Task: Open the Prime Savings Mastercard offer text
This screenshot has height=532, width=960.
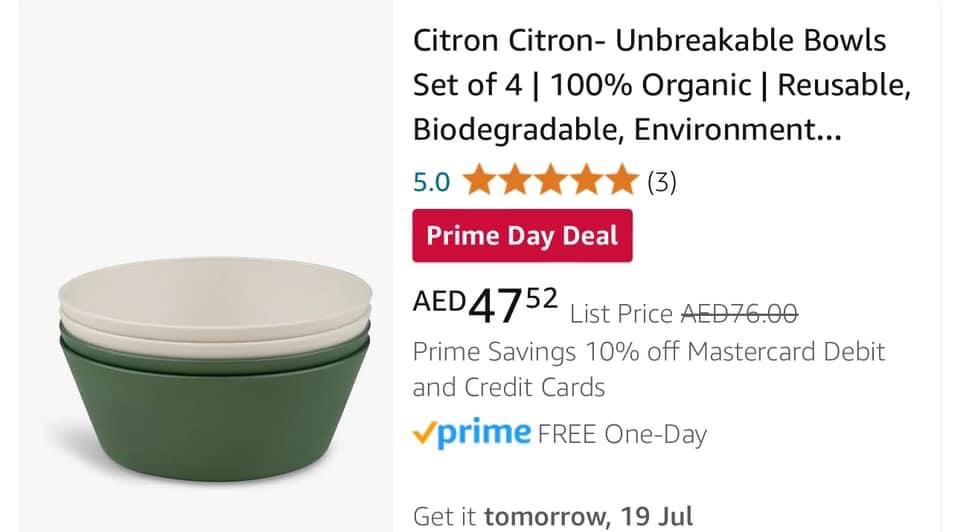Action: (649, 370)
